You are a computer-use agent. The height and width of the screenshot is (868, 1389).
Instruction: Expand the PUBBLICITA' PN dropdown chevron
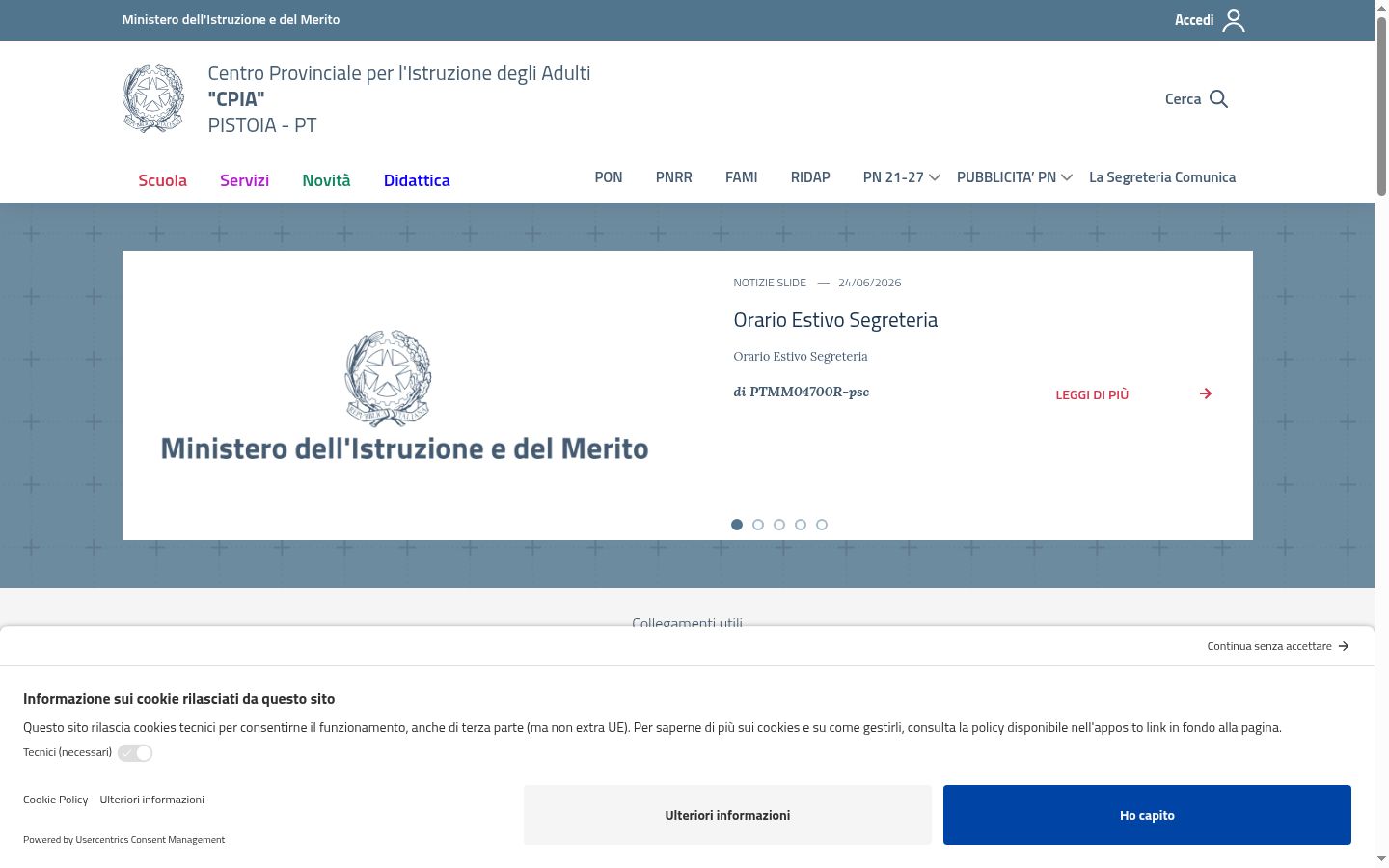coord(1067,177)
